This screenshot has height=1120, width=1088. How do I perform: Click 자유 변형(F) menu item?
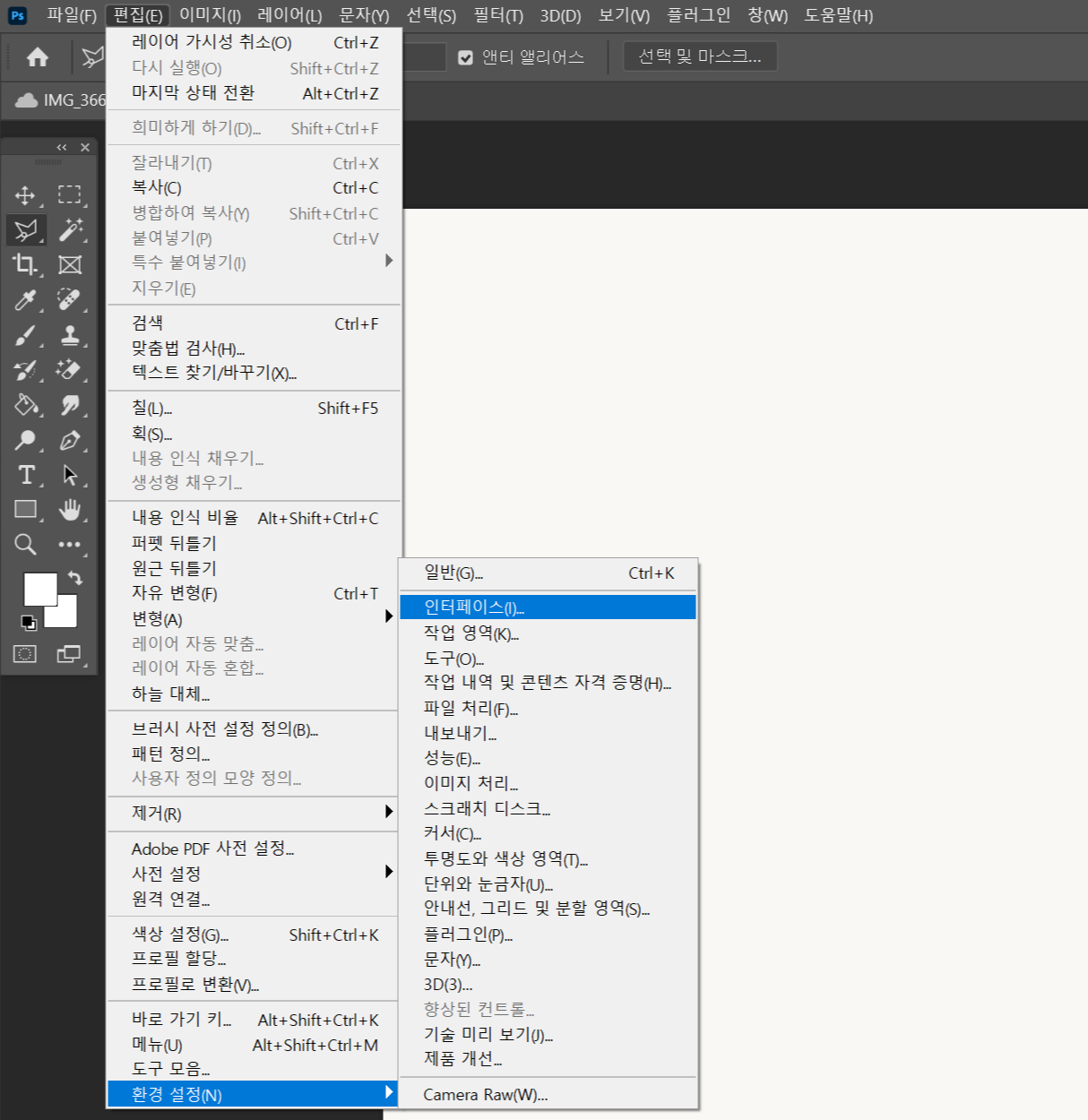pyautogui.click(x=253, y=593)
